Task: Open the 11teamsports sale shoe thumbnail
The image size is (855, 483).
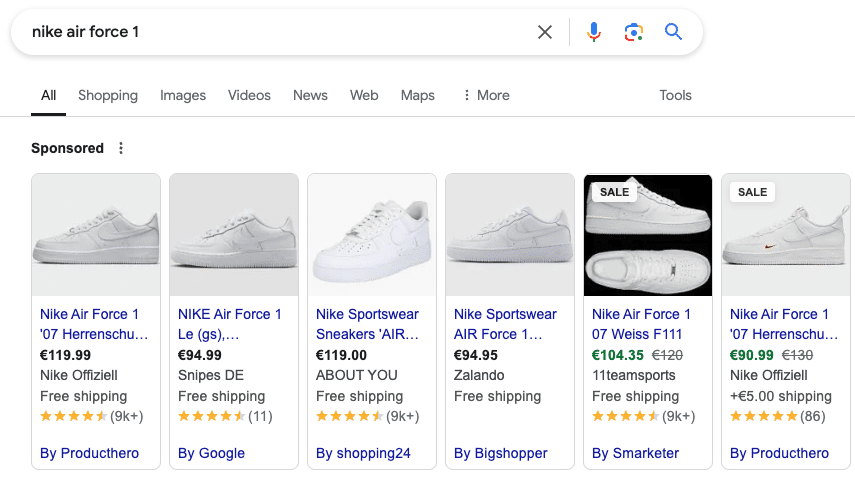Action: [648, 235]
